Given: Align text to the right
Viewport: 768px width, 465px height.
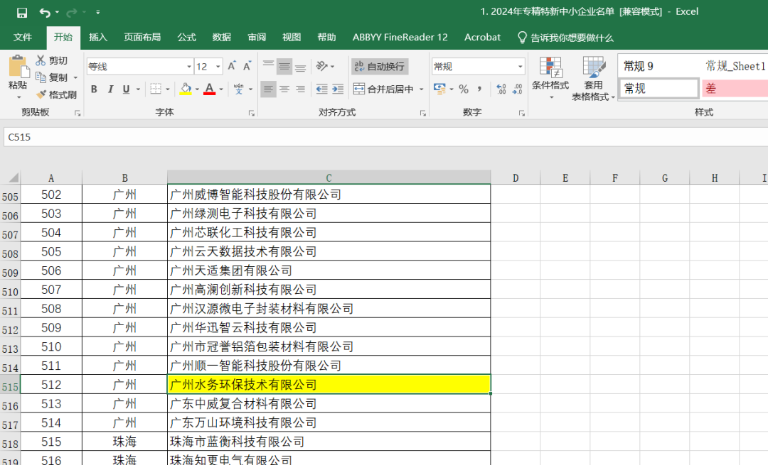Looking at the screenshot, I should 301,89.
